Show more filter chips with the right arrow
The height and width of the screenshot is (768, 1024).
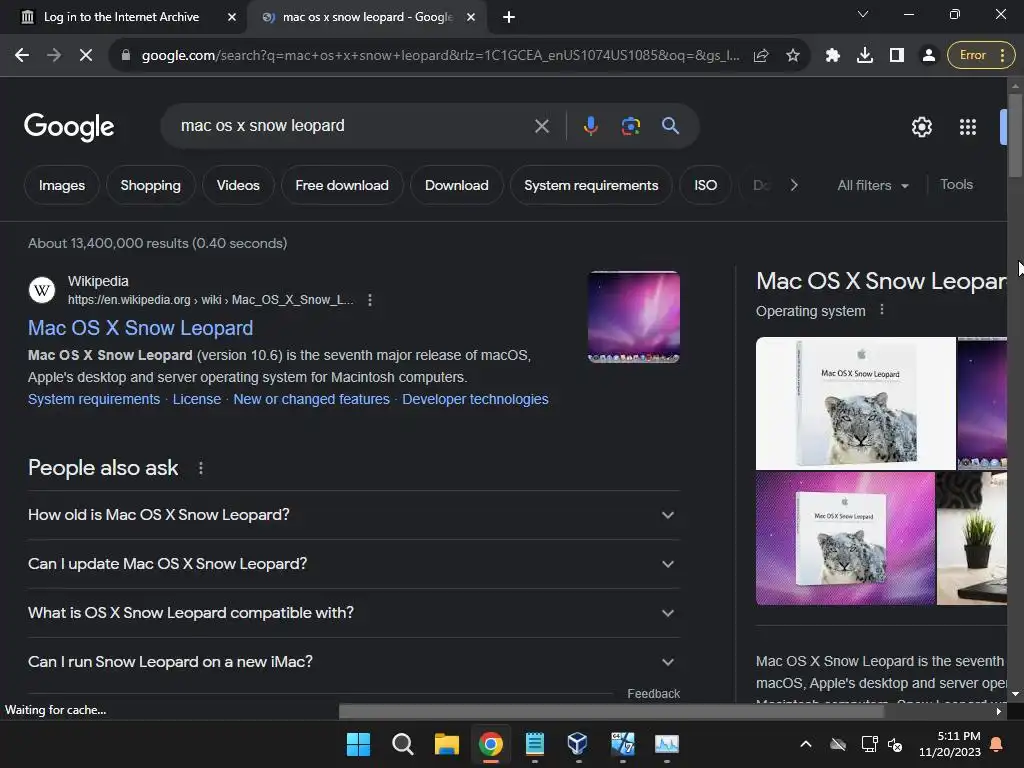point(794,185)
